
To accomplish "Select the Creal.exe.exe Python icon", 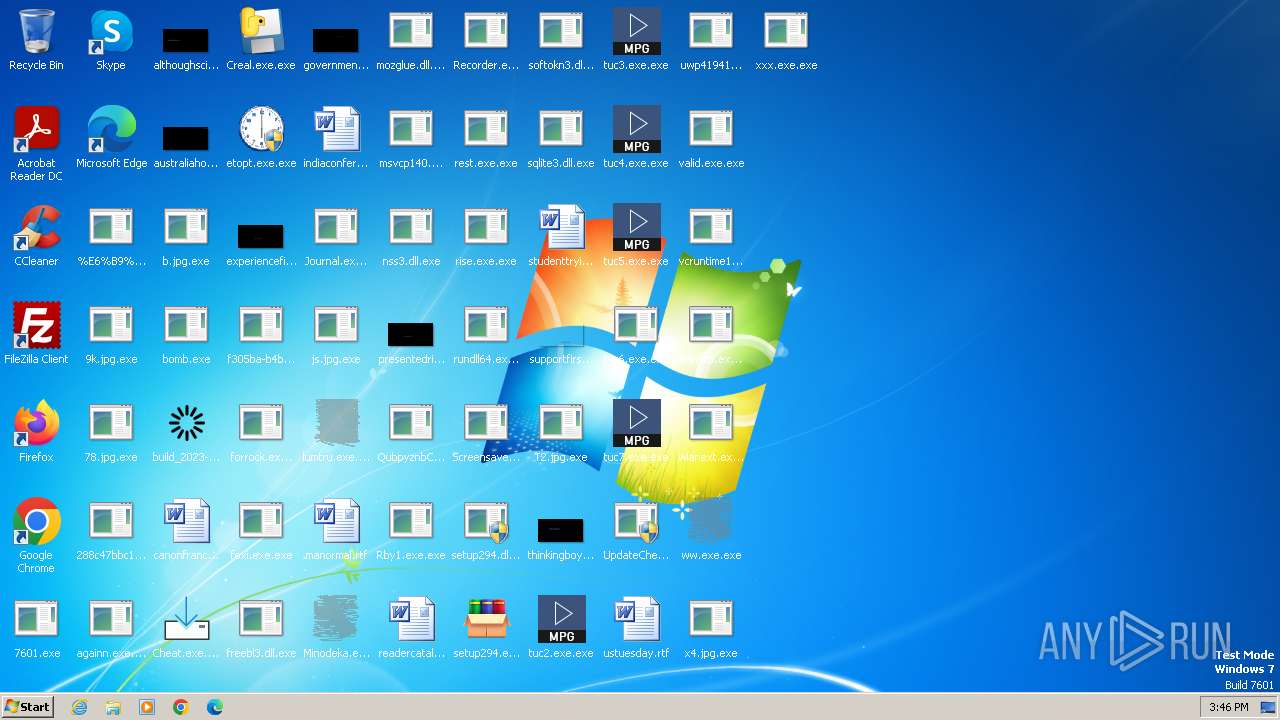I will (x=261, y=32).
